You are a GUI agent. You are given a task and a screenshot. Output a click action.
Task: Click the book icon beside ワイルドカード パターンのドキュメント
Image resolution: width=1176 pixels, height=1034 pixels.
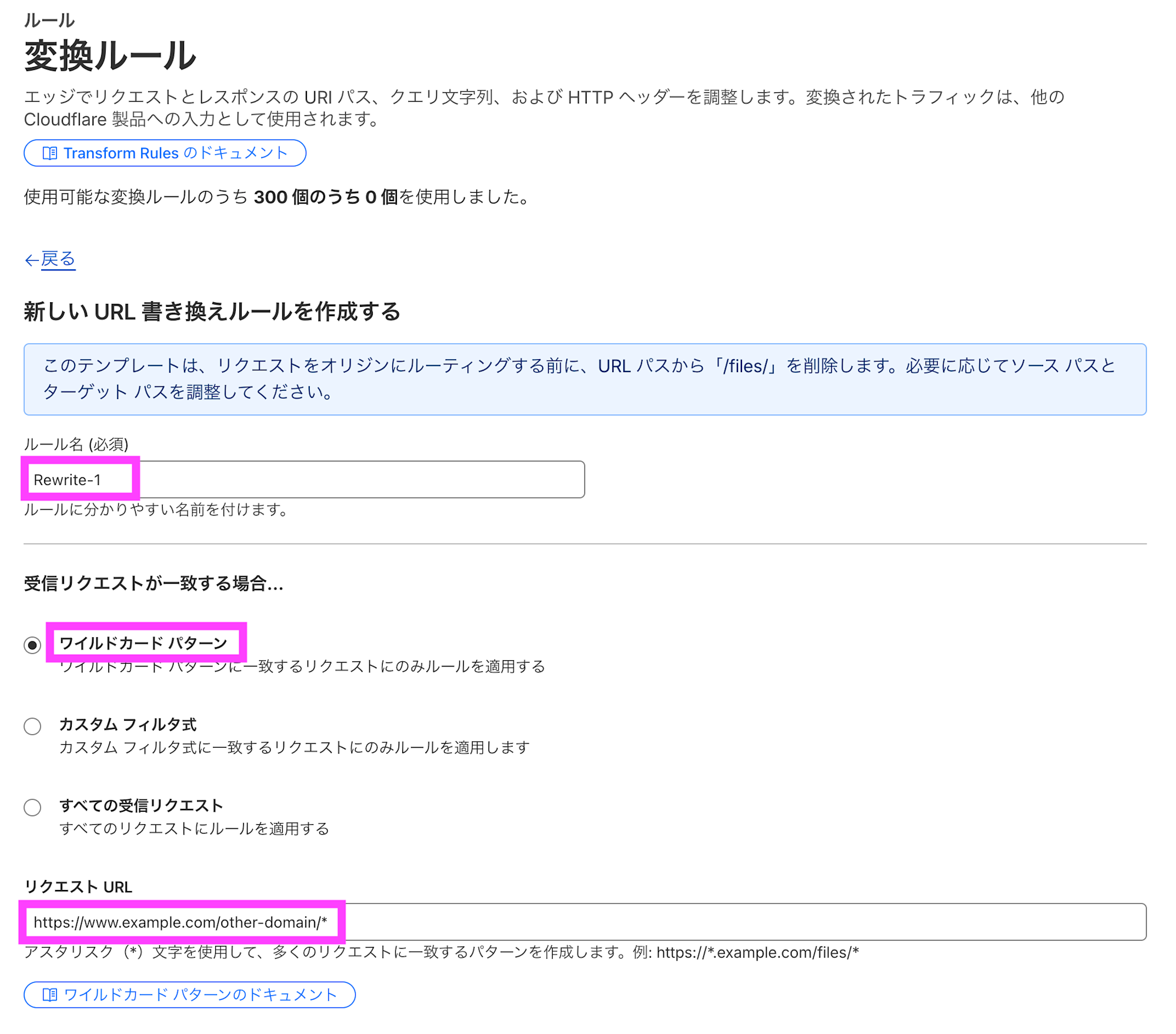pos(50,995)
